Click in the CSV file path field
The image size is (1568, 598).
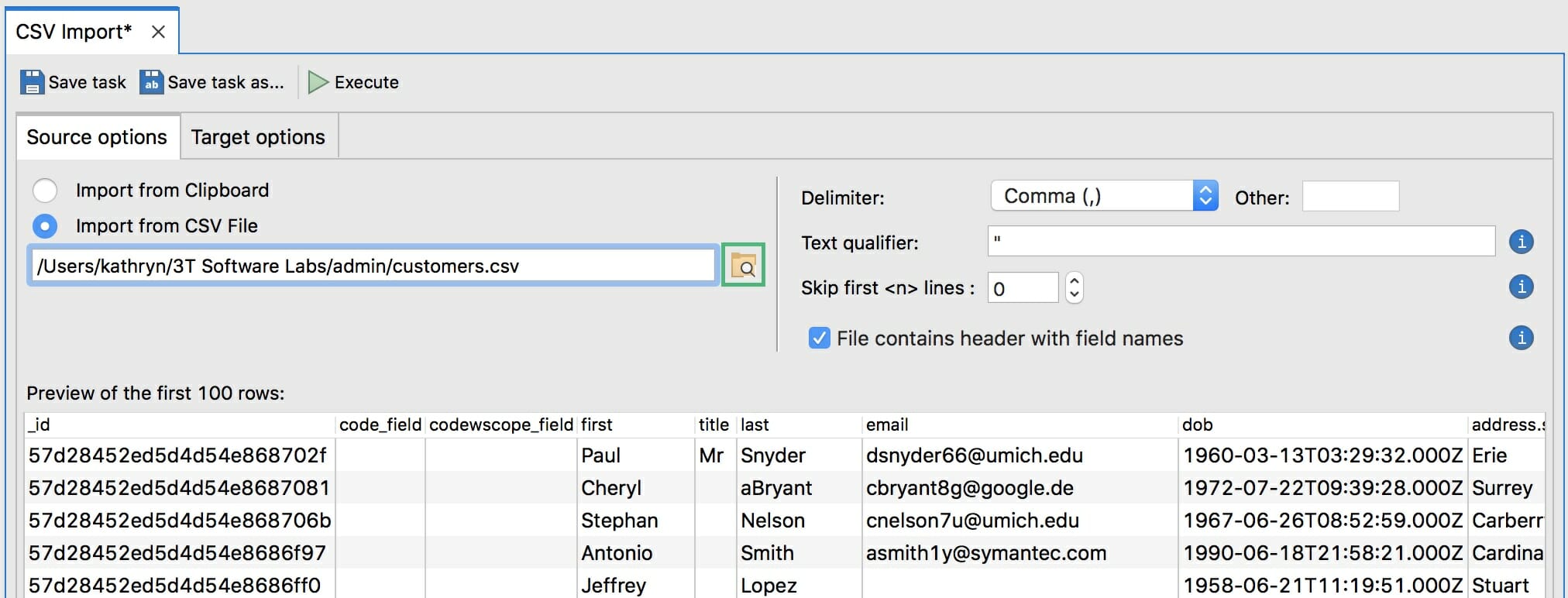[372, 266]
